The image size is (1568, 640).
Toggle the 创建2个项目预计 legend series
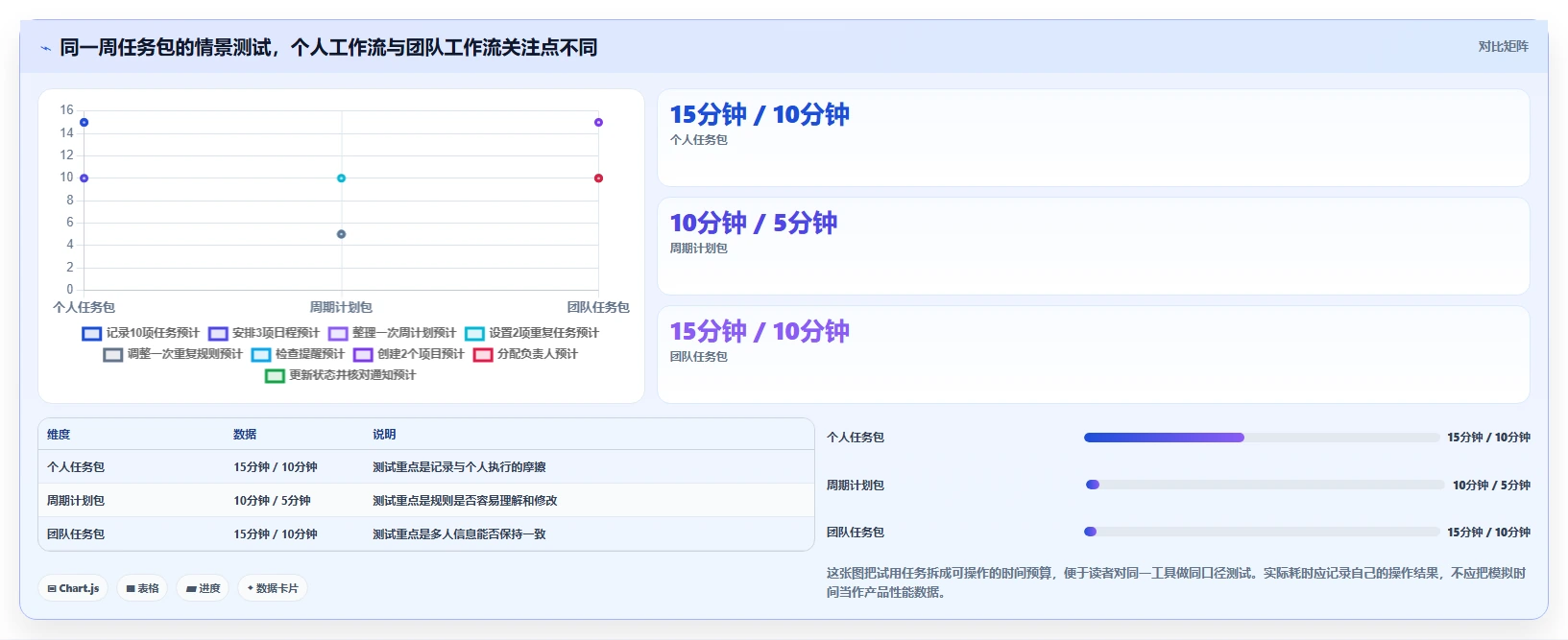coord(408,354)
